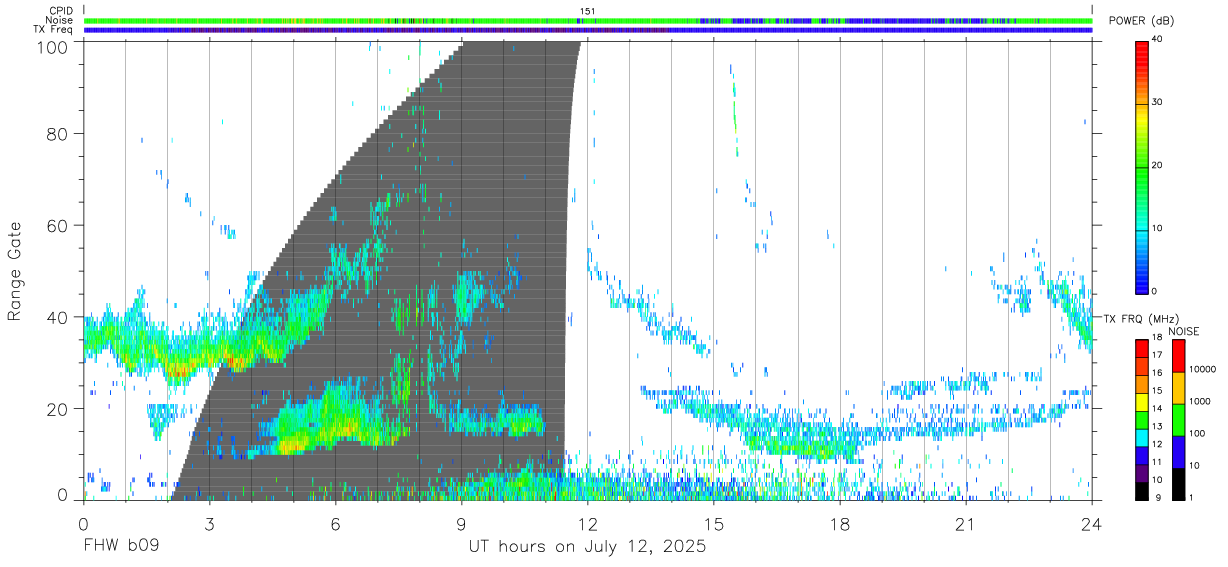
Task: Click the gray no-data region in the plot
Action: 480,200
